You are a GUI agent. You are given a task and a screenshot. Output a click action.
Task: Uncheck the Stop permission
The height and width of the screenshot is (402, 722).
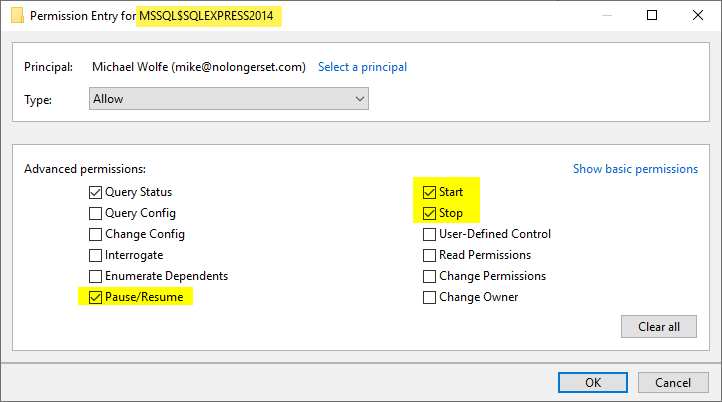[x=429, y=213]
